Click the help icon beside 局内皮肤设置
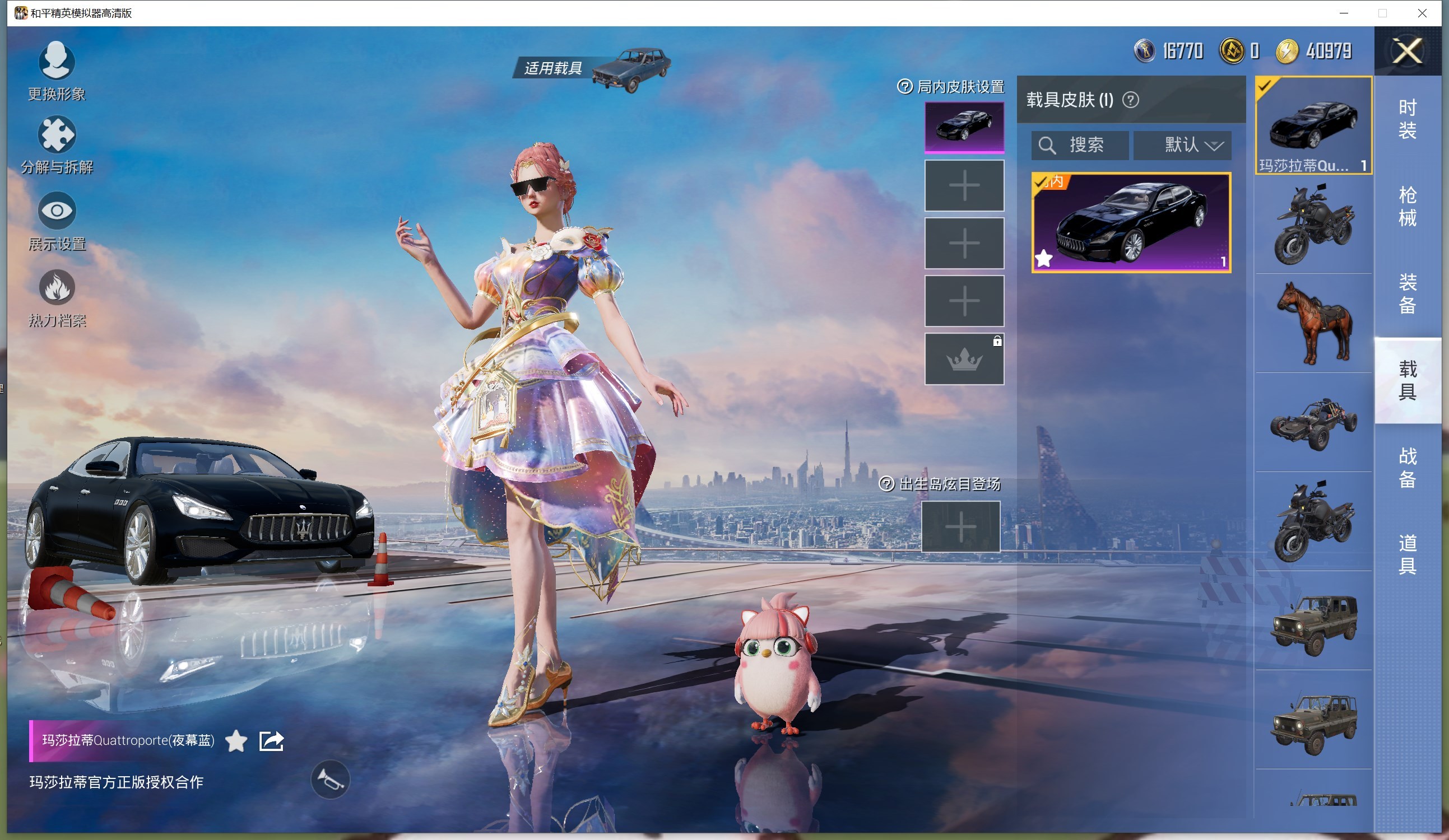The width and height of the screenshot is (1449, 840). click(904, 87)
